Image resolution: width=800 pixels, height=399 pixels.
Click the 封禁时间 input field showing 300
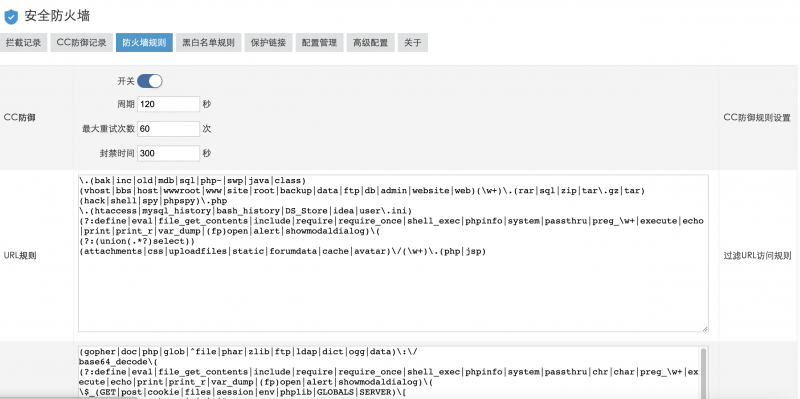point(168,153)
